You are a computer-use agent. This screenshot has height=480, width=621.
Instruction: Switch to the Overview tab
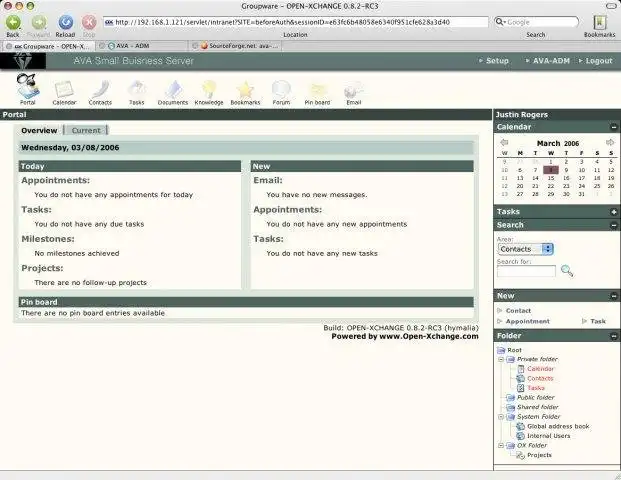coord(39,130)
